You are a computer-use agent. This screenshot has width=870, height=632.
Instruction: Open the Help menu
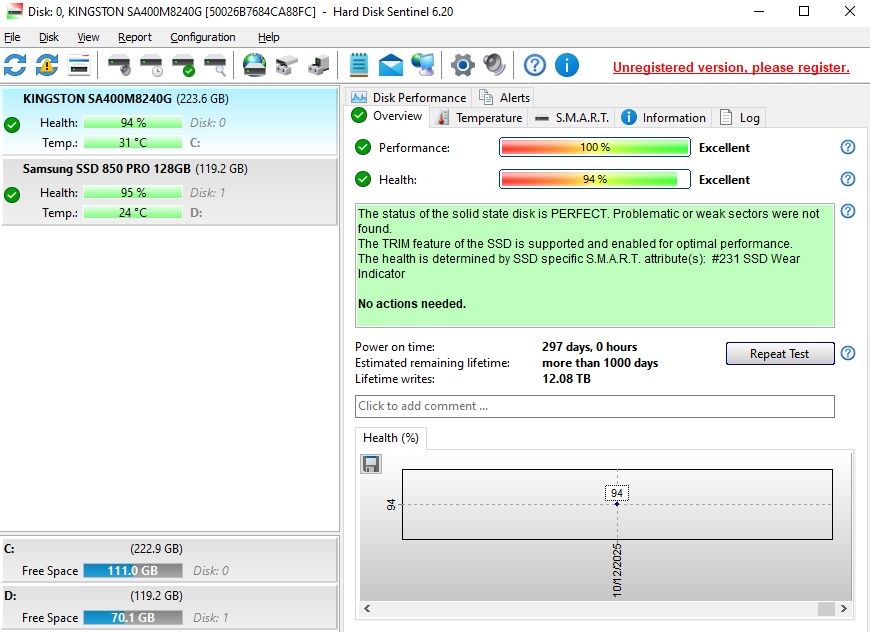(x=269, y=37)
